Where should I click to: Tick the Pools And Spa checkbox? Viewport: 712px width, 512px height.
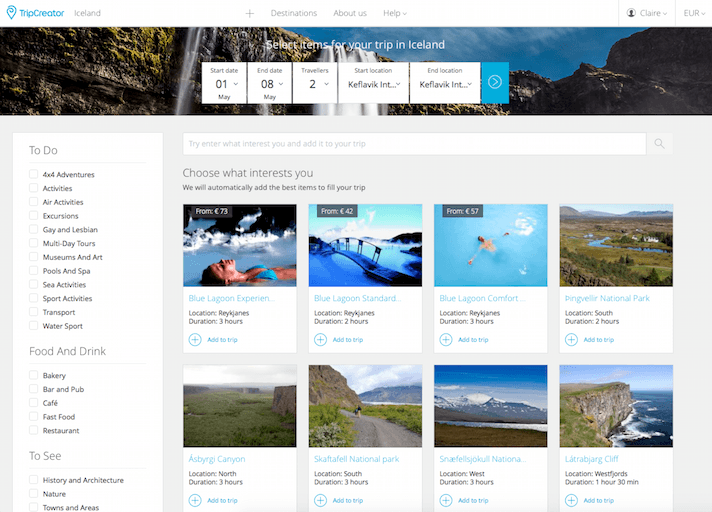coord(34,271)
